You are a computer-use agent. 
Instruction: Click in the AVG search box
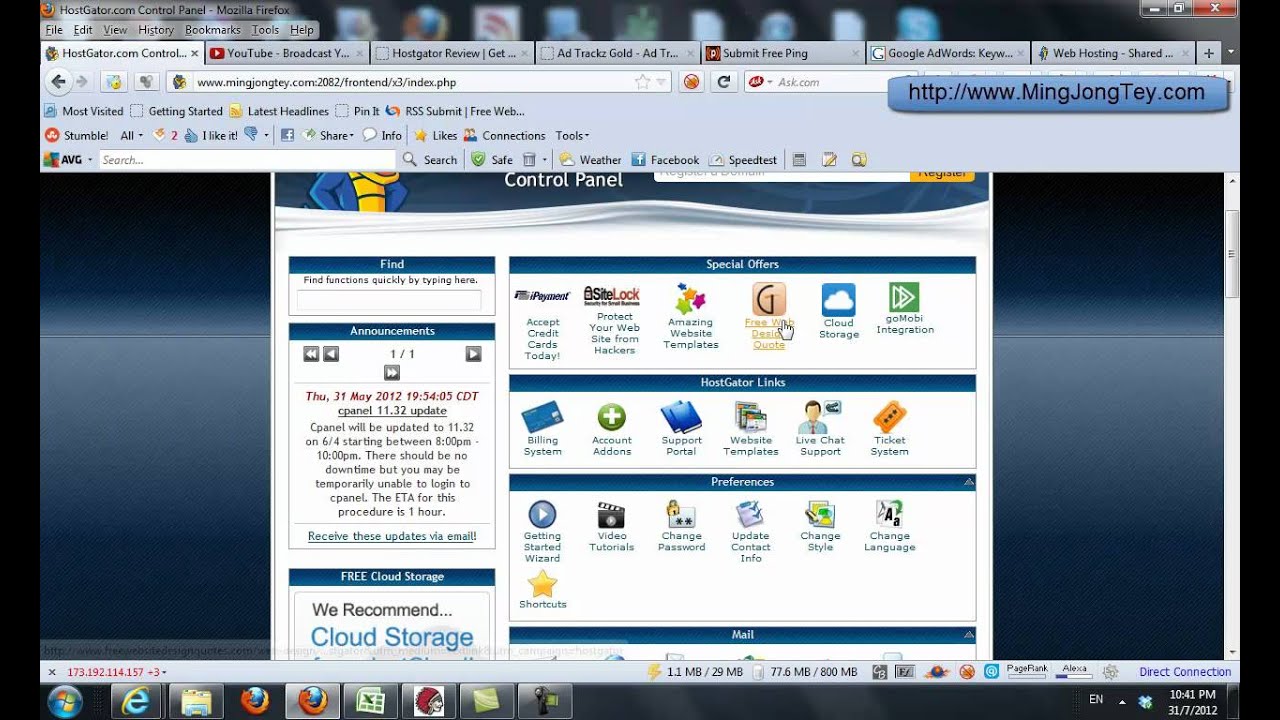coord(248,160)
